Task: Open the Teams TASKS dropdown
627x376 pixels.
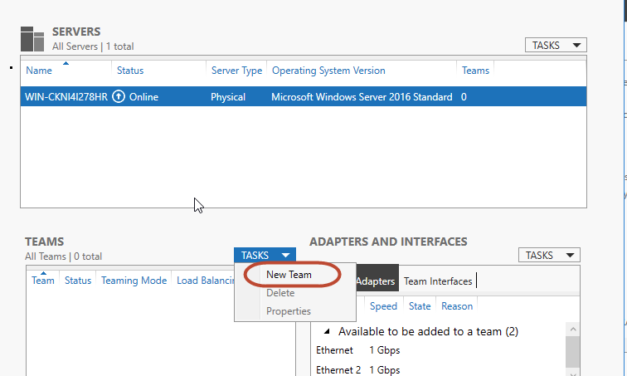Action: [265, 255]
